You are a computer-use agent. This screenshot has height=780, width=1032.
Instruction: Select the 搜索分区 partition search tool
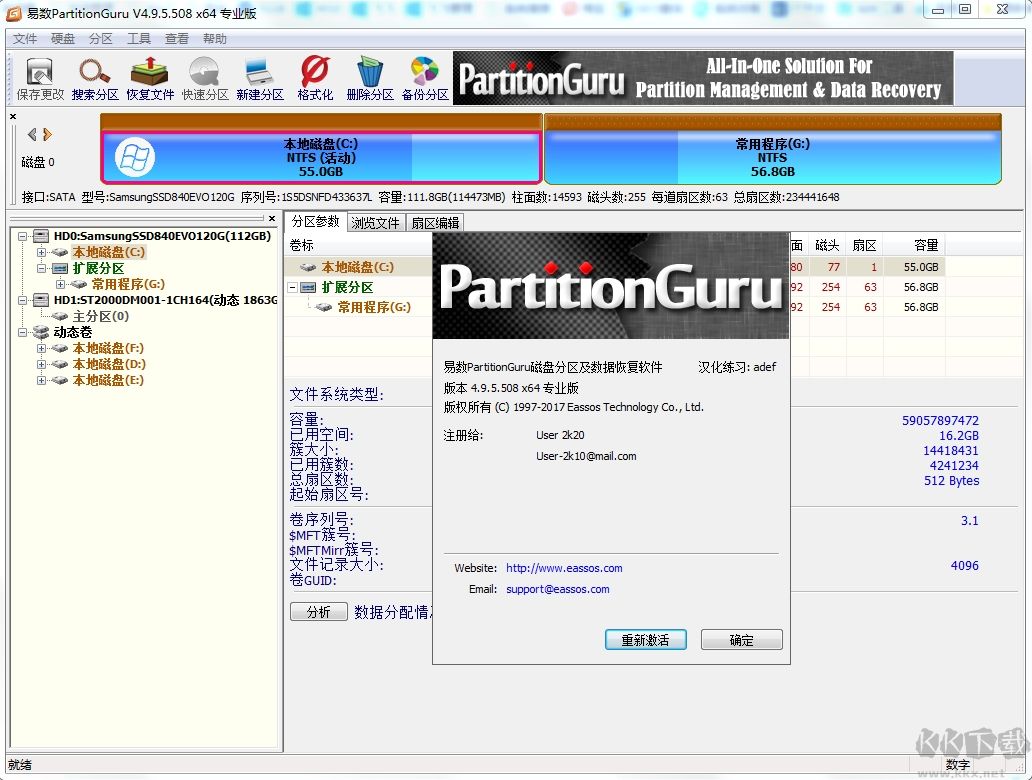(x=93, y=77)
